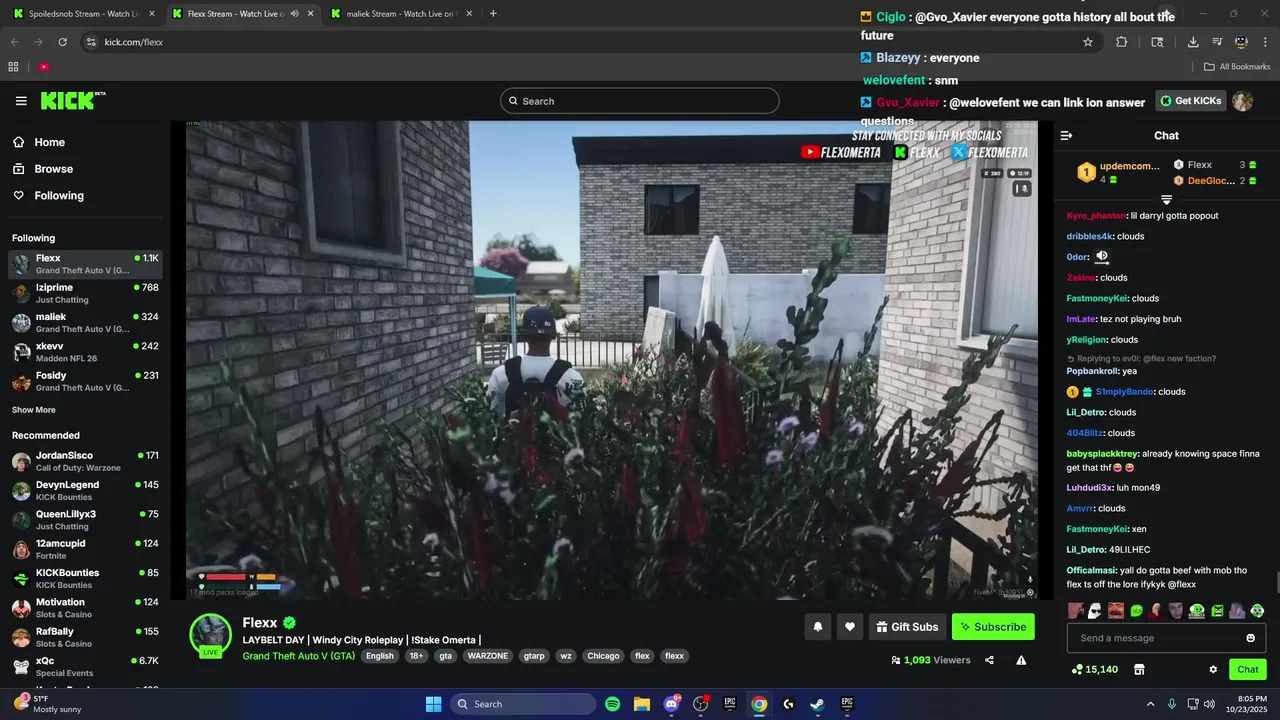Screen dimensions: 1280x720
Task: Share the stream via share icon
Action: (x=989, y=660)
